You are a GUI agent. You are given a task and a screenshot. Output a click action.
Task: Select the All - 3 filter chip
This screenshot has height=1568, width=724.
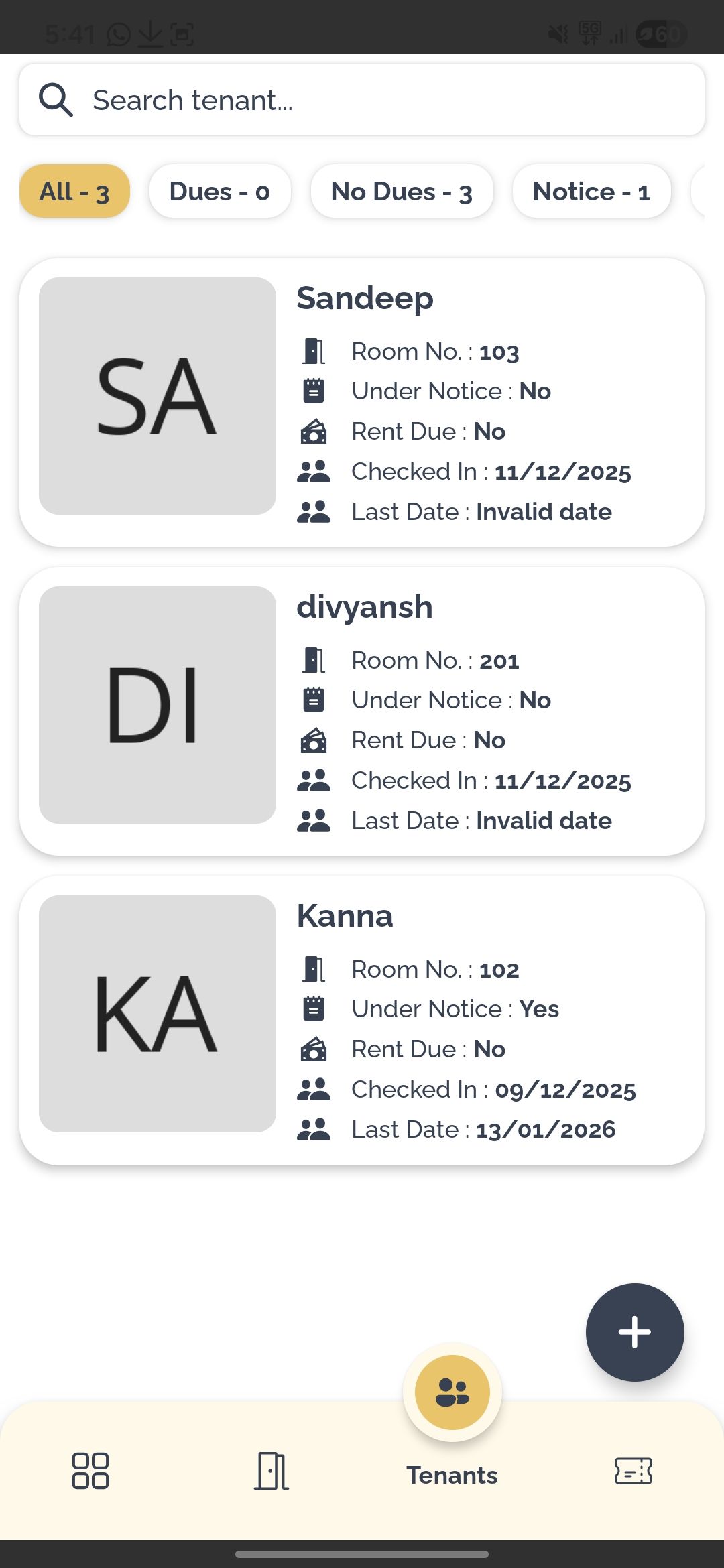click(x=74, y=192)
